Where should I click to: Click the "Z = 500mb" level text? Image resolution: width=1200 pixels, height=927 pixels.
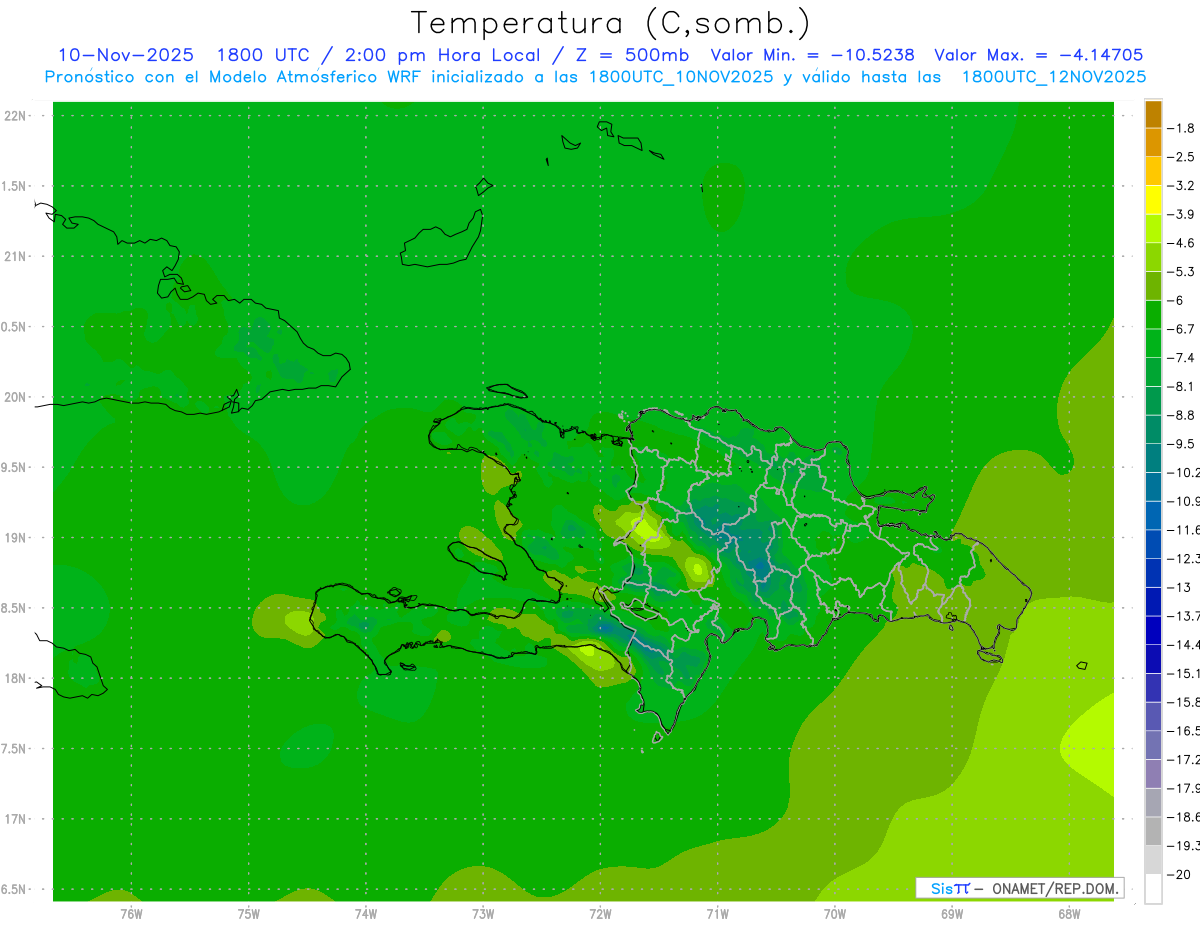[632, 56]
